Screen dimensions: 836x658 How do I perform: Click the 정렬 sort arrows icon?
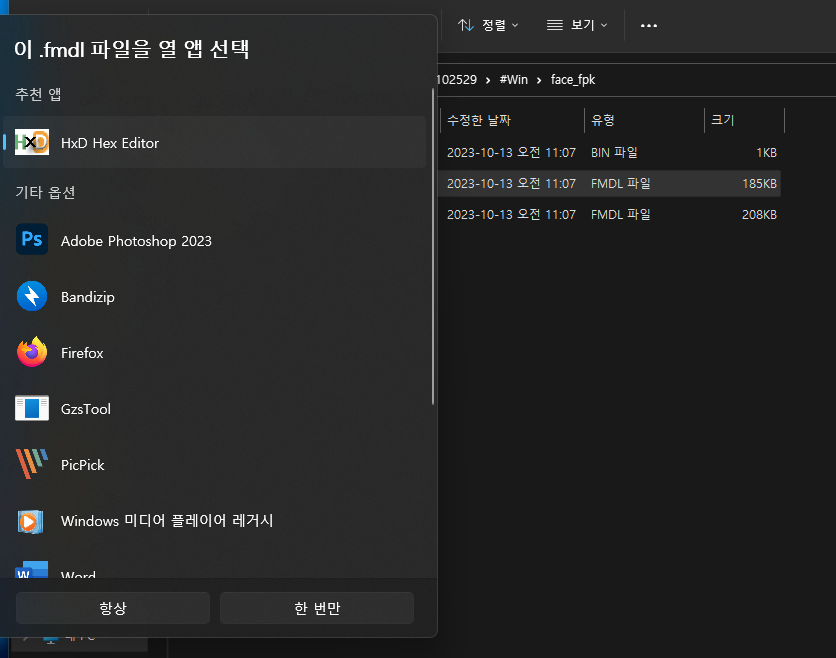(465, 25)
